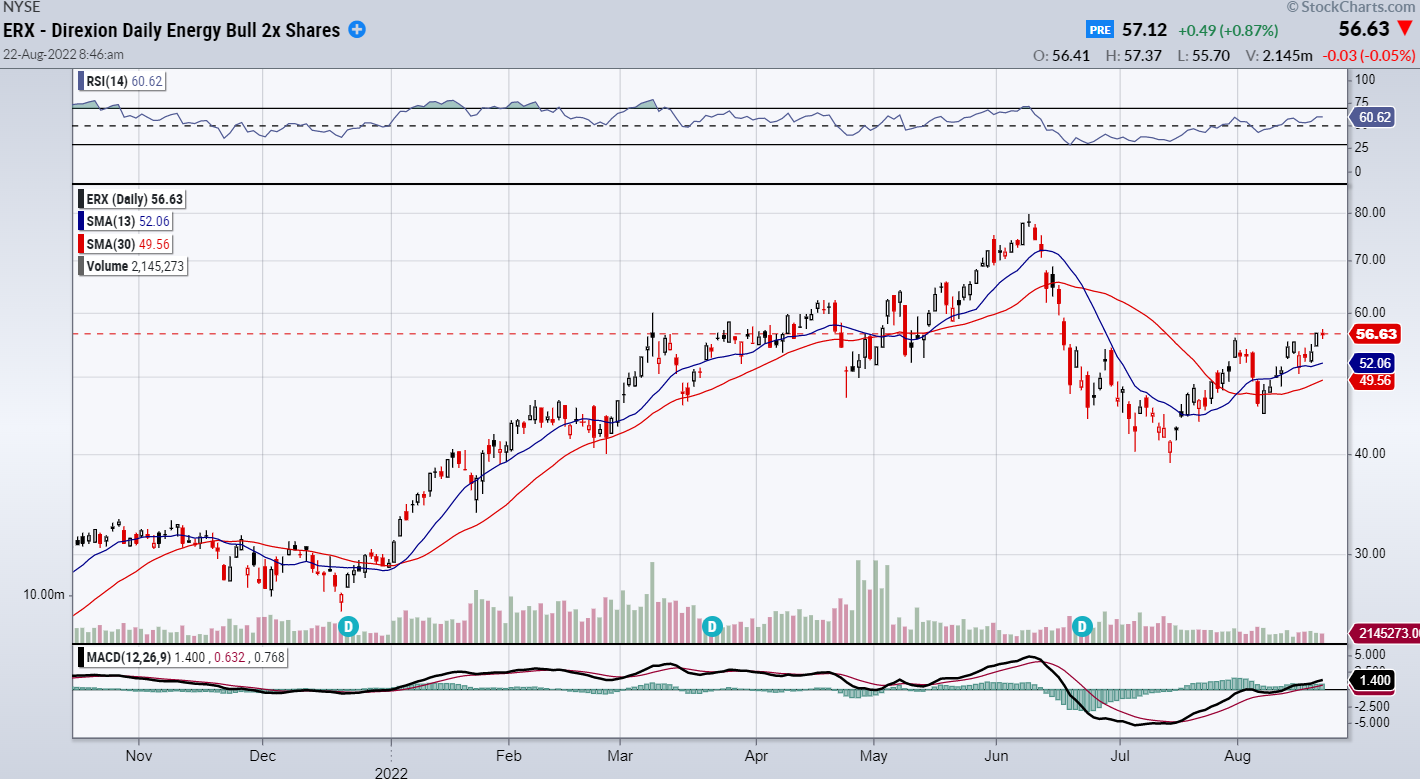This screenshot has width=1420, height=779.
Task: Click the 30.00 price axis label
Action: click(x=1369, y=553)
